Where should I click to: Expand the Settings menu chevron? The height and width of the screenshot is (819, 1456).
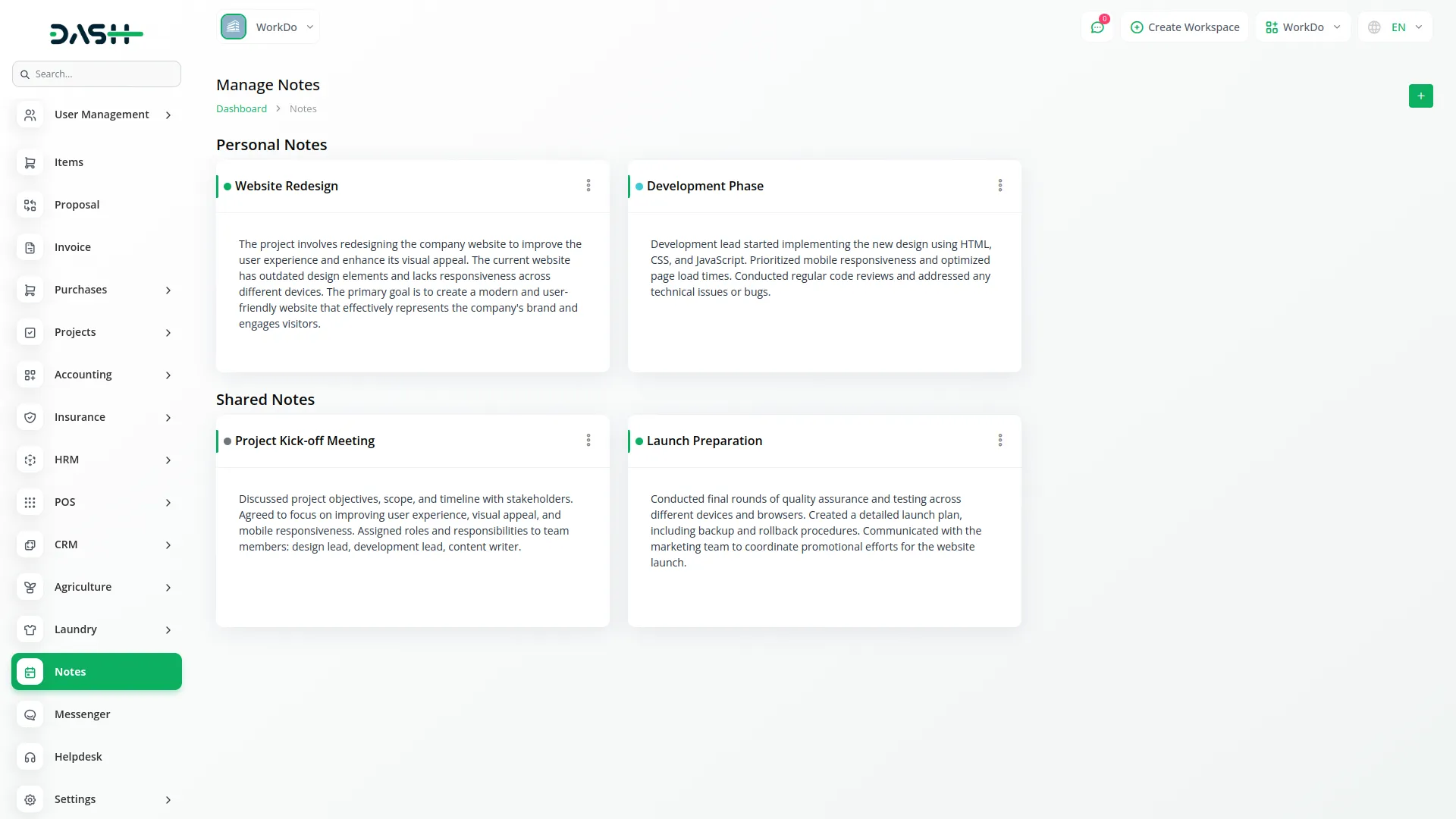(168, 800)
